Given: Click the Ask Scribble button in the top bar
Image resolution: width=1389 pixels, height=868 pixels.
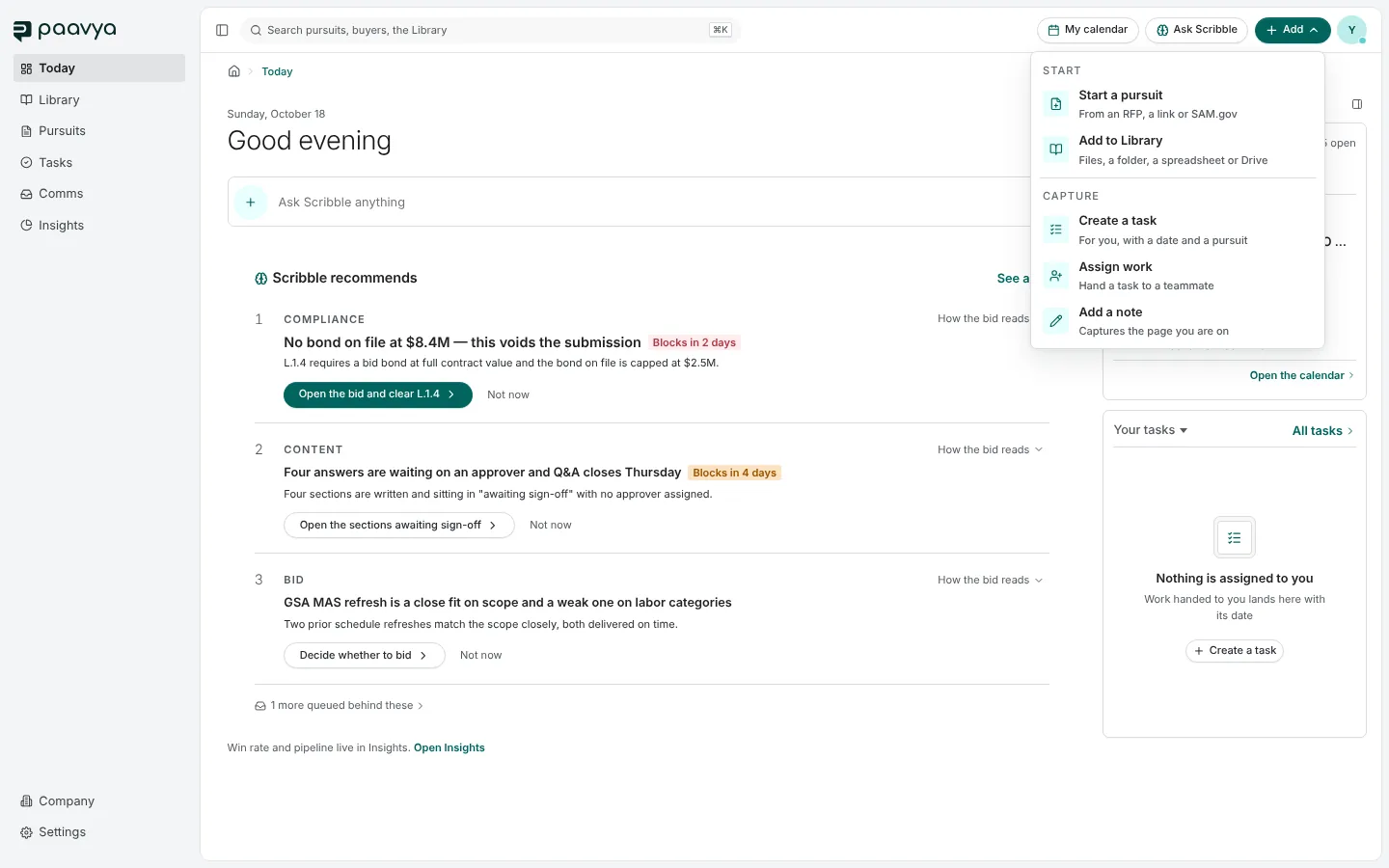Looking at the screenshot, I should pos(1196,30).
